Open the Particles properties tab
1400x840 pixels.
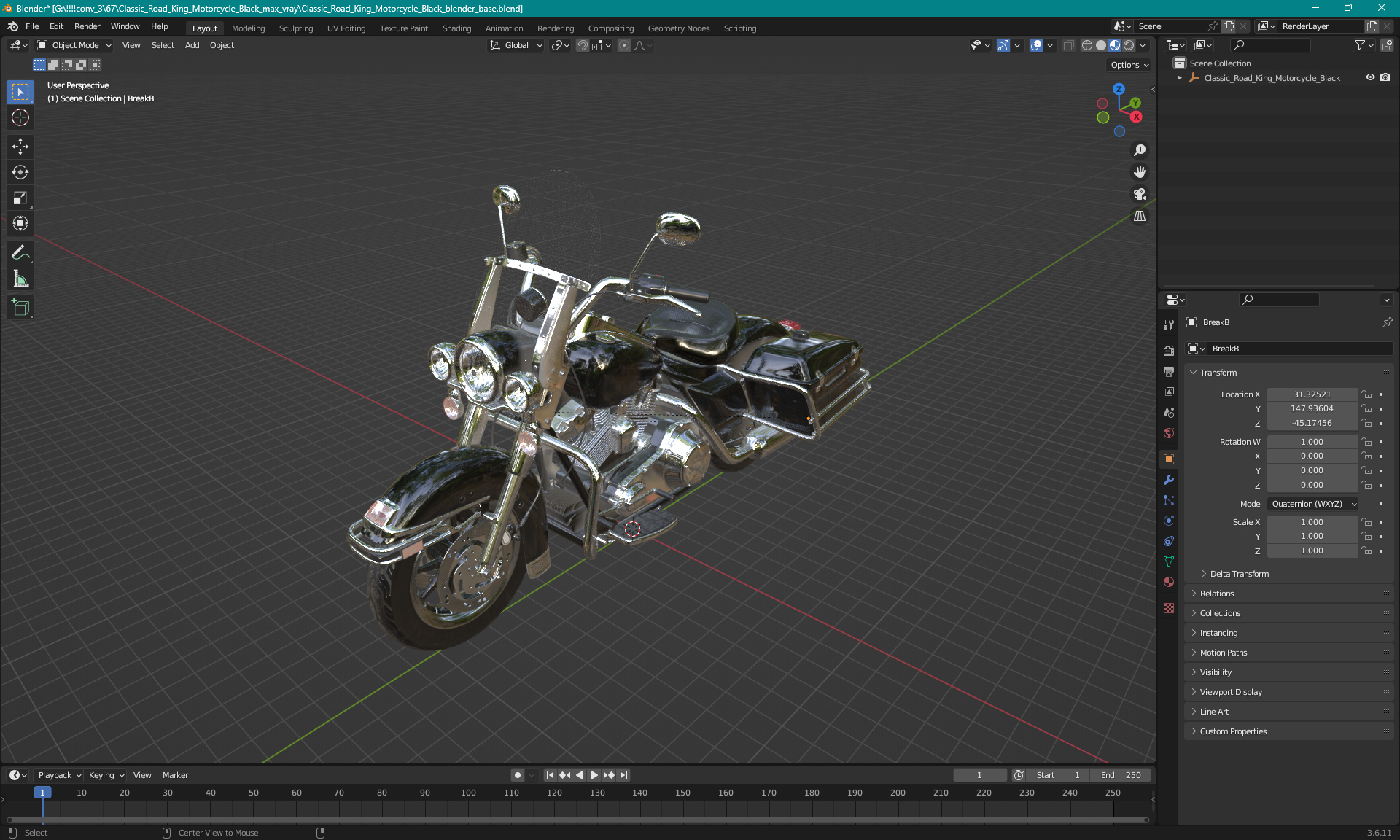[1169, 500]
